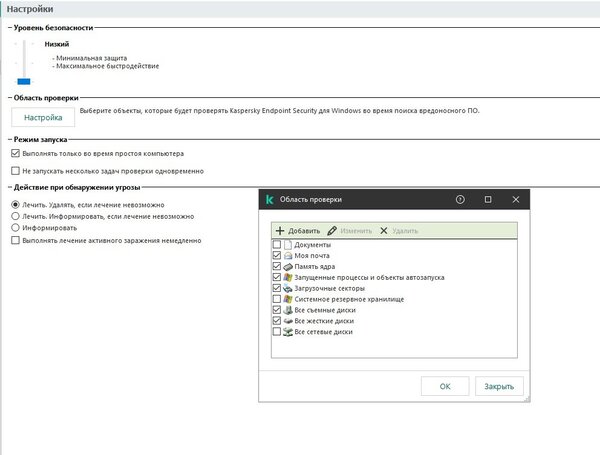Collapse Действие при обнаружении угрозы section
The width and height of the screenshot is (600, 455).
click(x=10, y=188)
